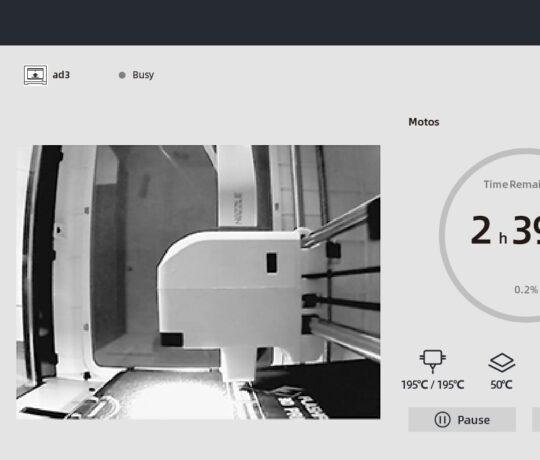The image size is (540, 460).
Task: Click the 50°C bed temperature value
Action: point(501,385)
